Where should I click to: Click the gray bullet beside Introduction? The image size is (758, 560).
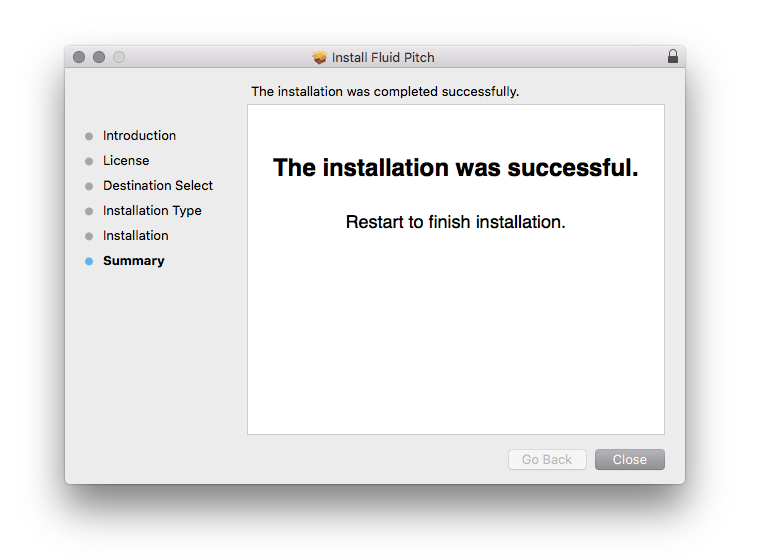(x=89, y=136)
